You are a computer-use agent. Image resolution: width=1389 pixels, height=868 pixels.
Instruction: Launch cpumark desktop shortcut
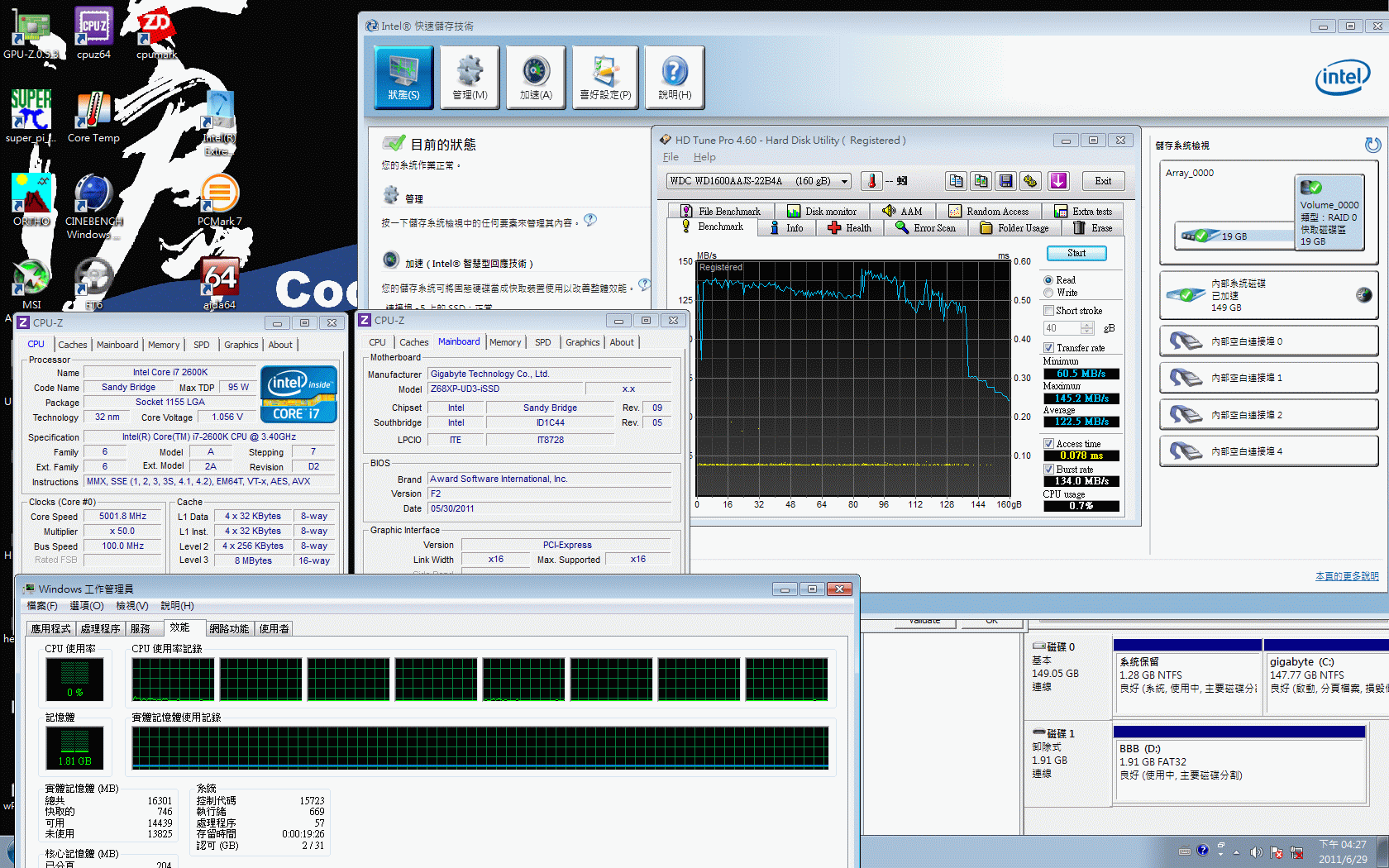[156, 33]
